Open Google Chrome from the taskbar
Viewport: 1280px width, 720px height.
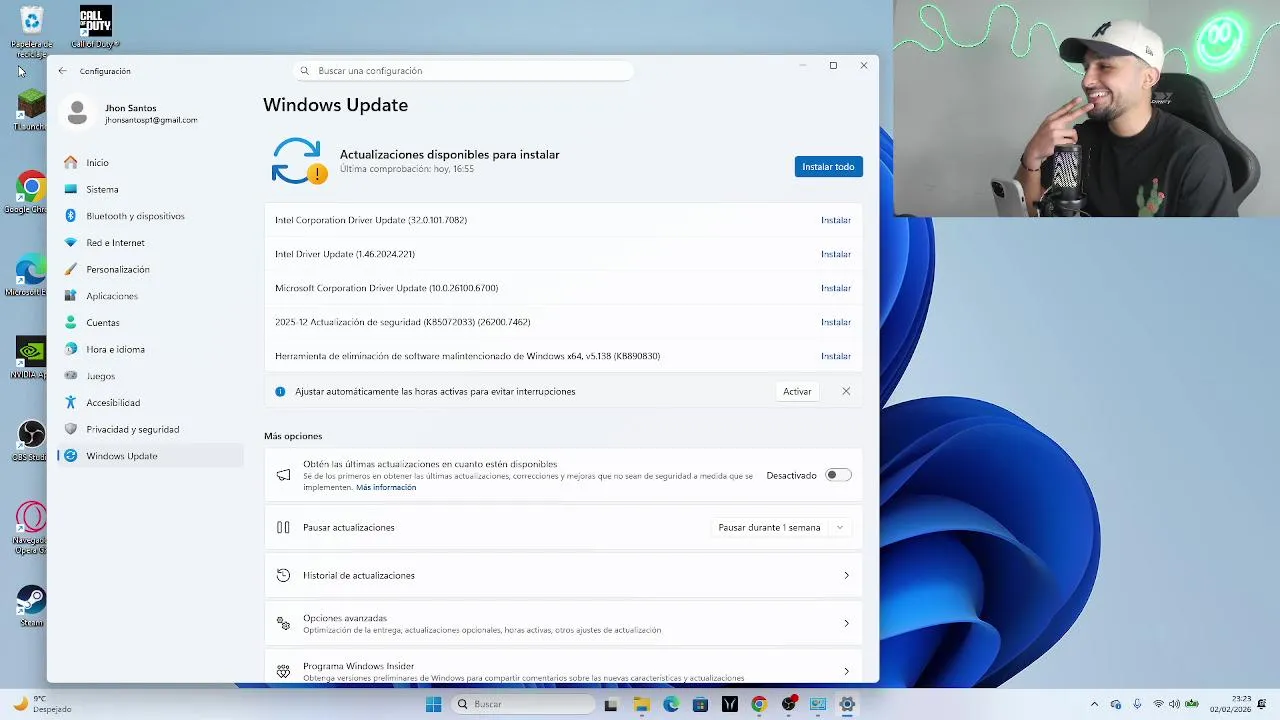(759, 705)
